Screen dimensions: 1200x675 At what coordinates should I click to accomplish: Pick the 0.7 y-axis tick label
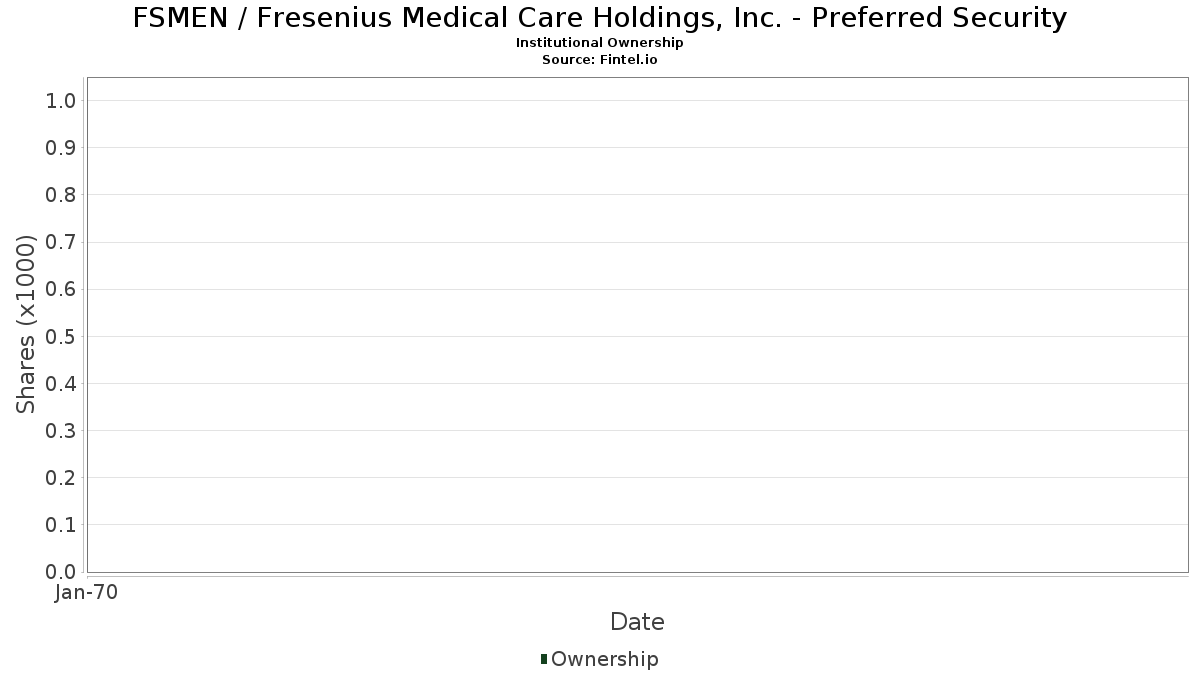click(x=61, y=242)
